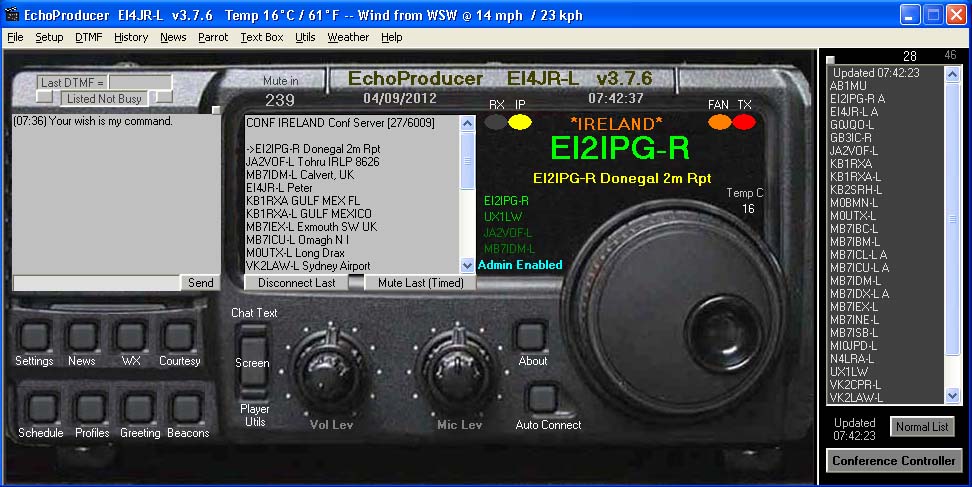
Task: Click the conference list scroll up arrow
Action: (x=467, y=123)
